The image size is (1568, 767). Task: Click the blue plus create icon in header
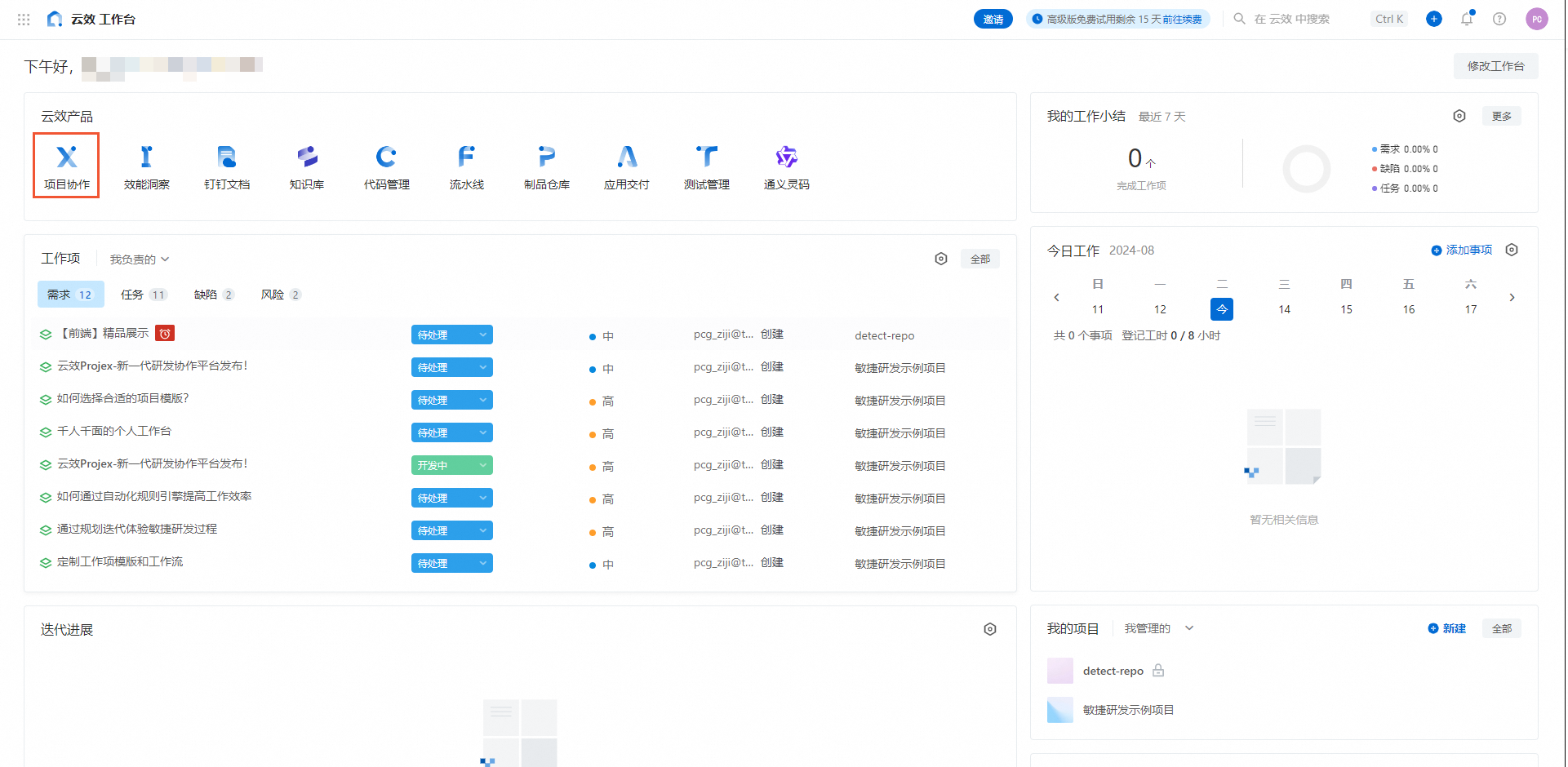coord(1434,19)
